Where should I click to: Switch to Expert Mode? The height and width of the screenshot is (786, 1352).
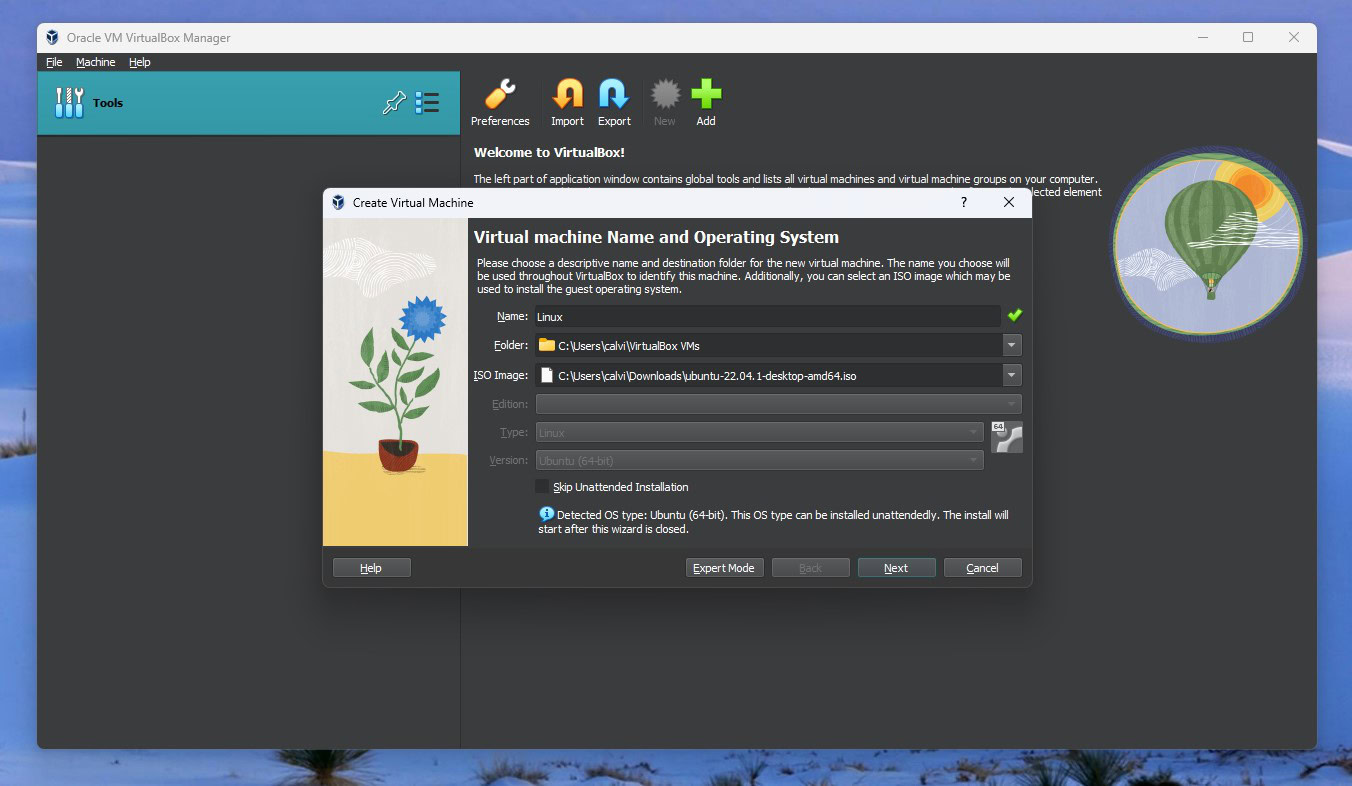click(x=724, y=568)
